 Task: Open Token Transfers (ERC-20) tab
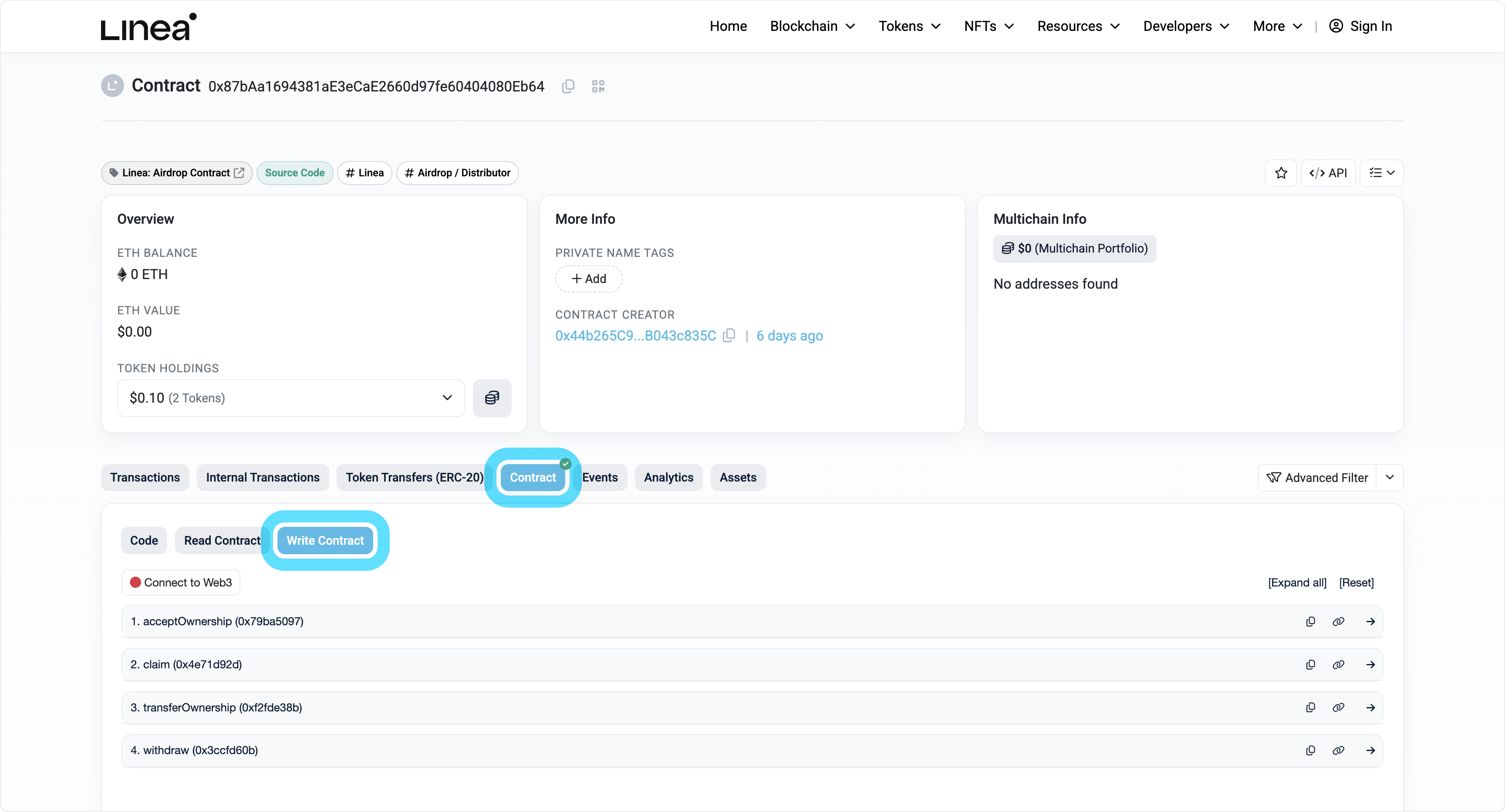point(414,477)
